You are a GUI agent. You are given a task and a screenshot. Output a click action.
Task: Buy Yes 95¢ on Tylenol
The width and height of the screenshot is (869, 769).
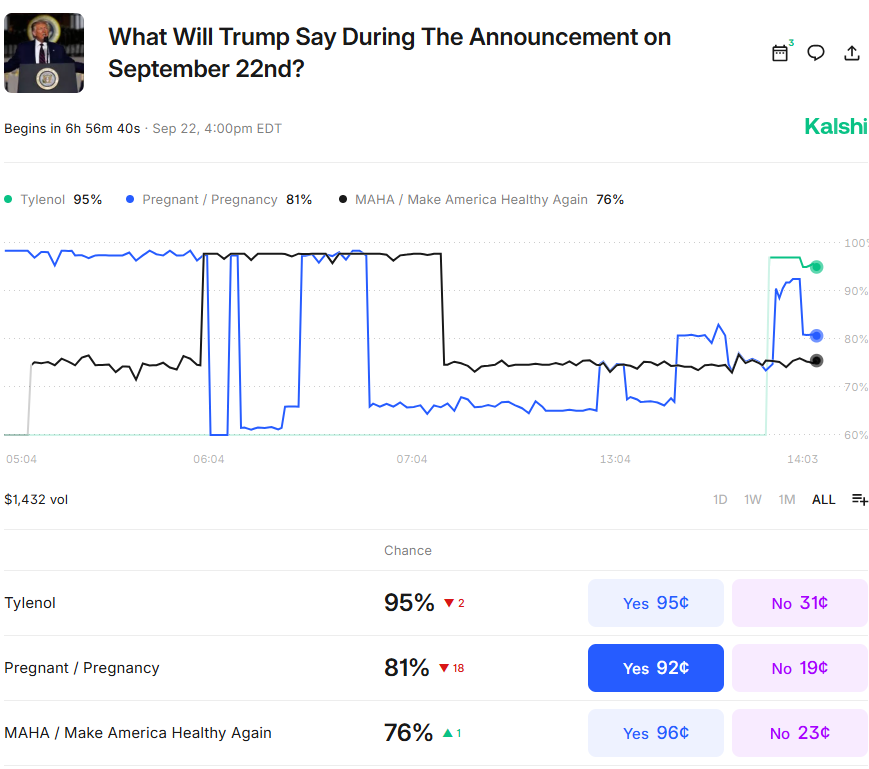coord(656,603)
